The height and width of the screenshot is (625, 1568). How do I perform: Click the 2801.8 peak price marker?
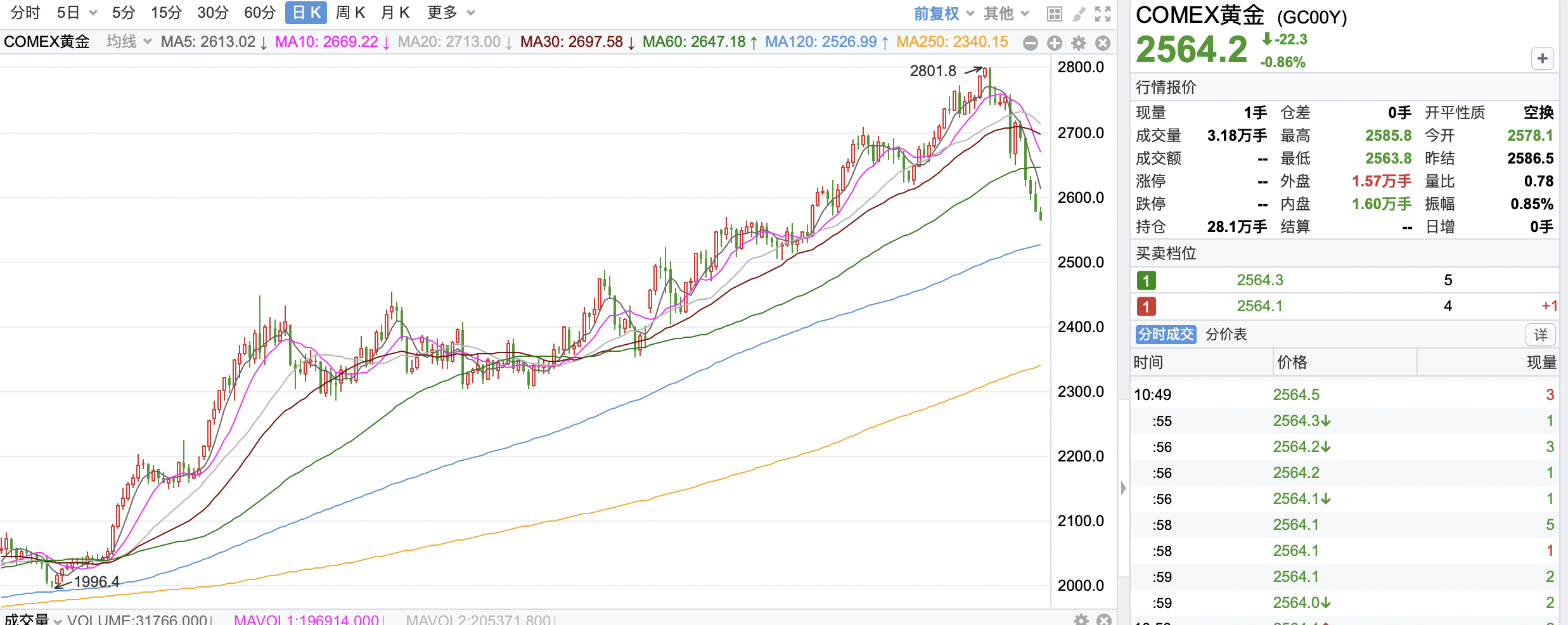[933, 71]
